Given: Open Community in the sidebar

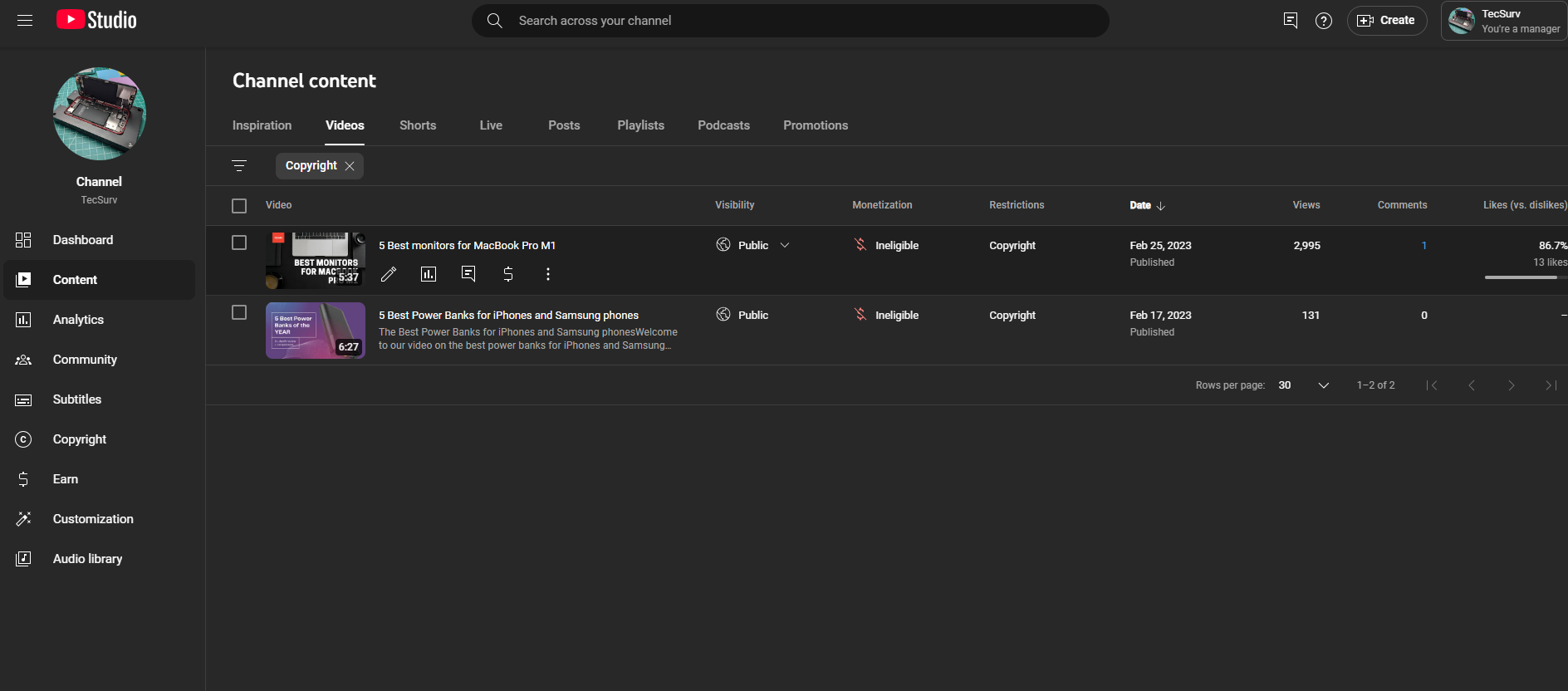Looking at the screenshot, I should click(100, 360).
